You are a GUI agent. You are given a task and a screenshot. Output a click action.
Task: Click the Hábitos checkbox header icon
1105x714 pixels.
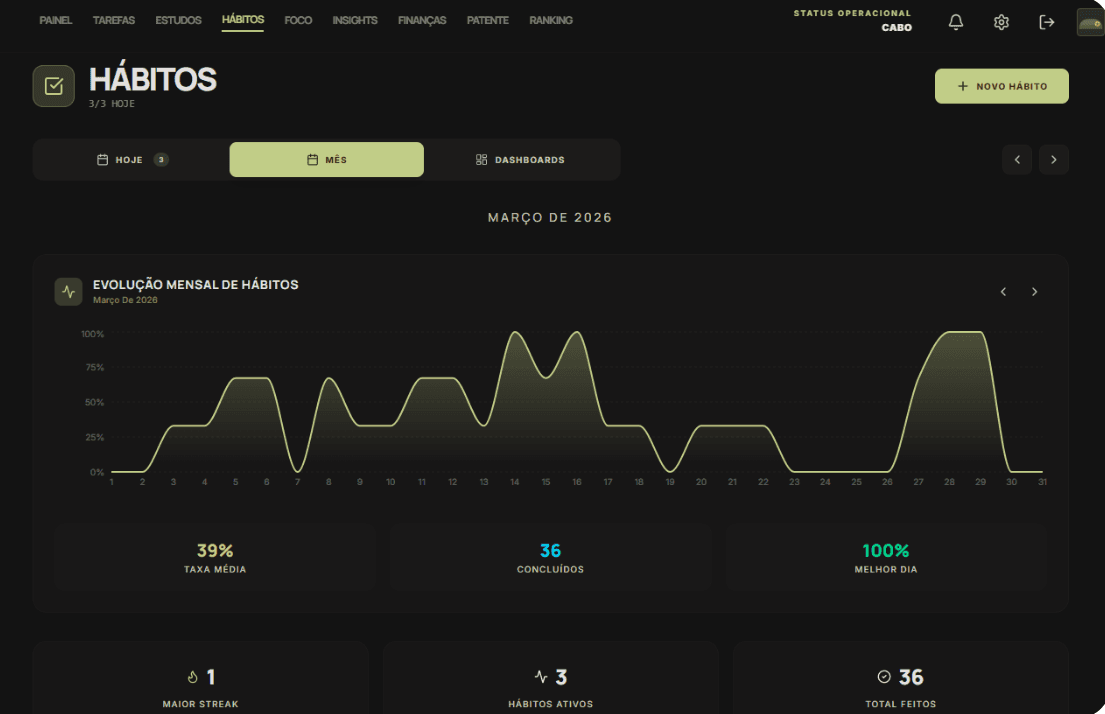pyautogui.click(x=54, y=86)
